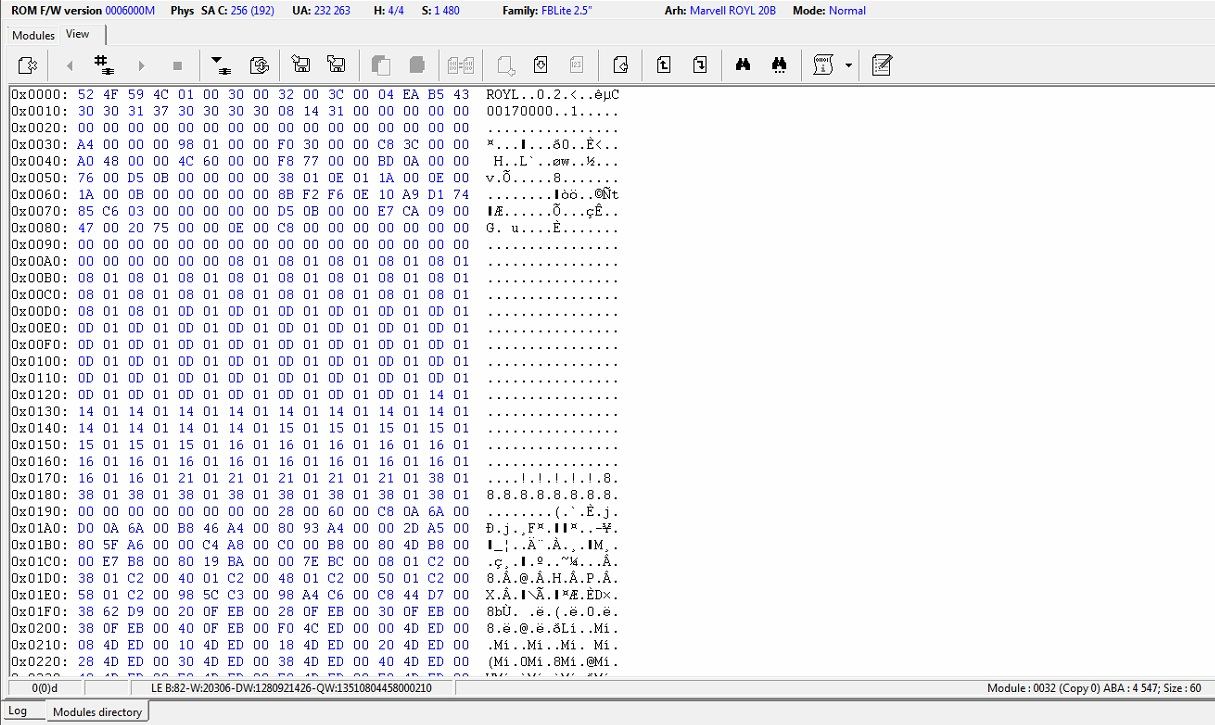The image size is (1215, 725).
Task: Click the page with left-arrow icon
Action: point(620,65)
